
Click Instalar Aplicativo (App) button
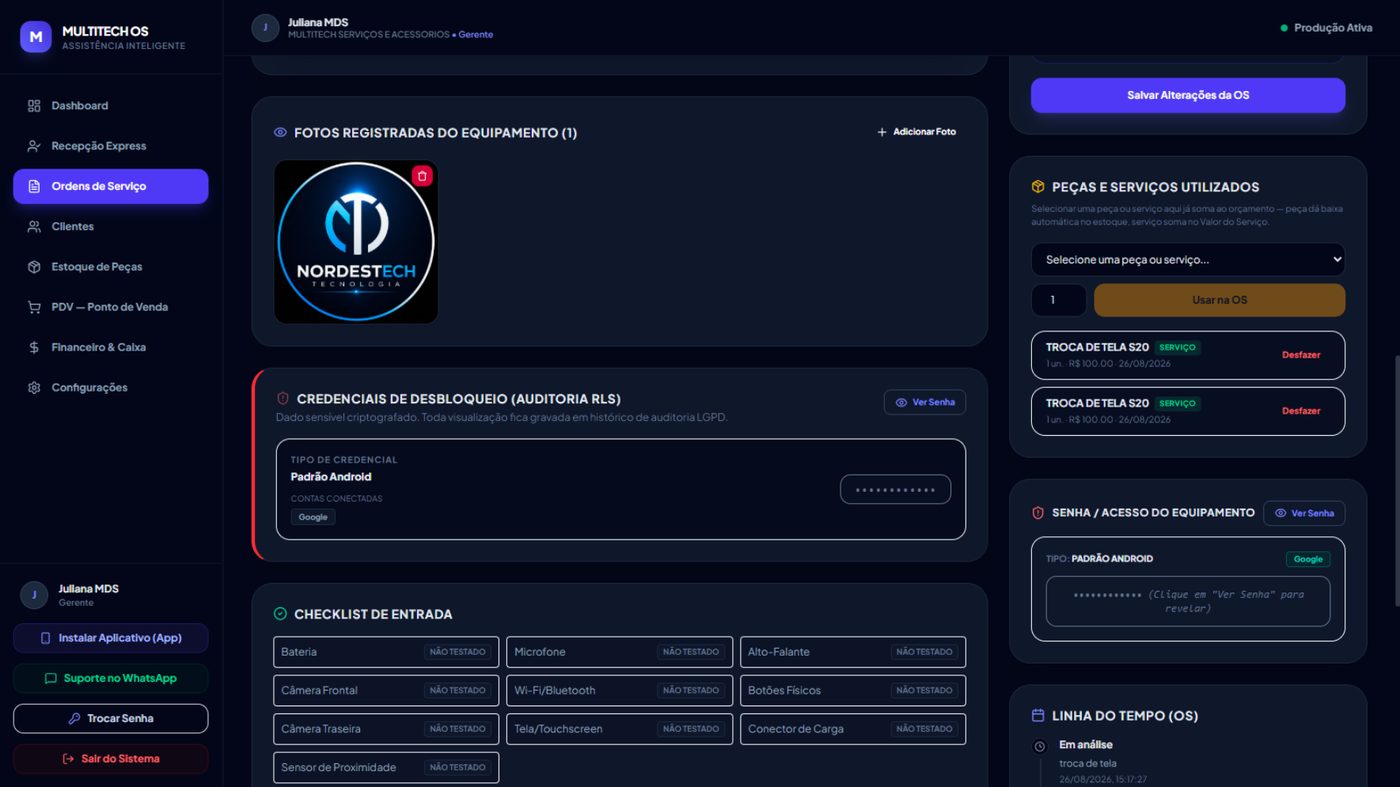[x=110, y=638]
